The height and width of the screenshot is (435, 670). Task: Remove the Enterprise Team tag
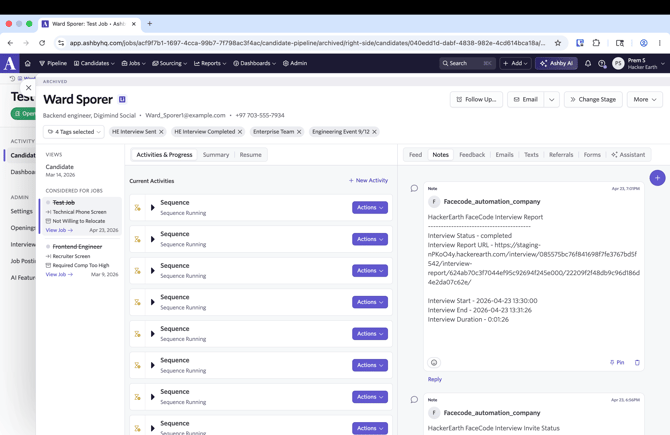coord(299,132)
